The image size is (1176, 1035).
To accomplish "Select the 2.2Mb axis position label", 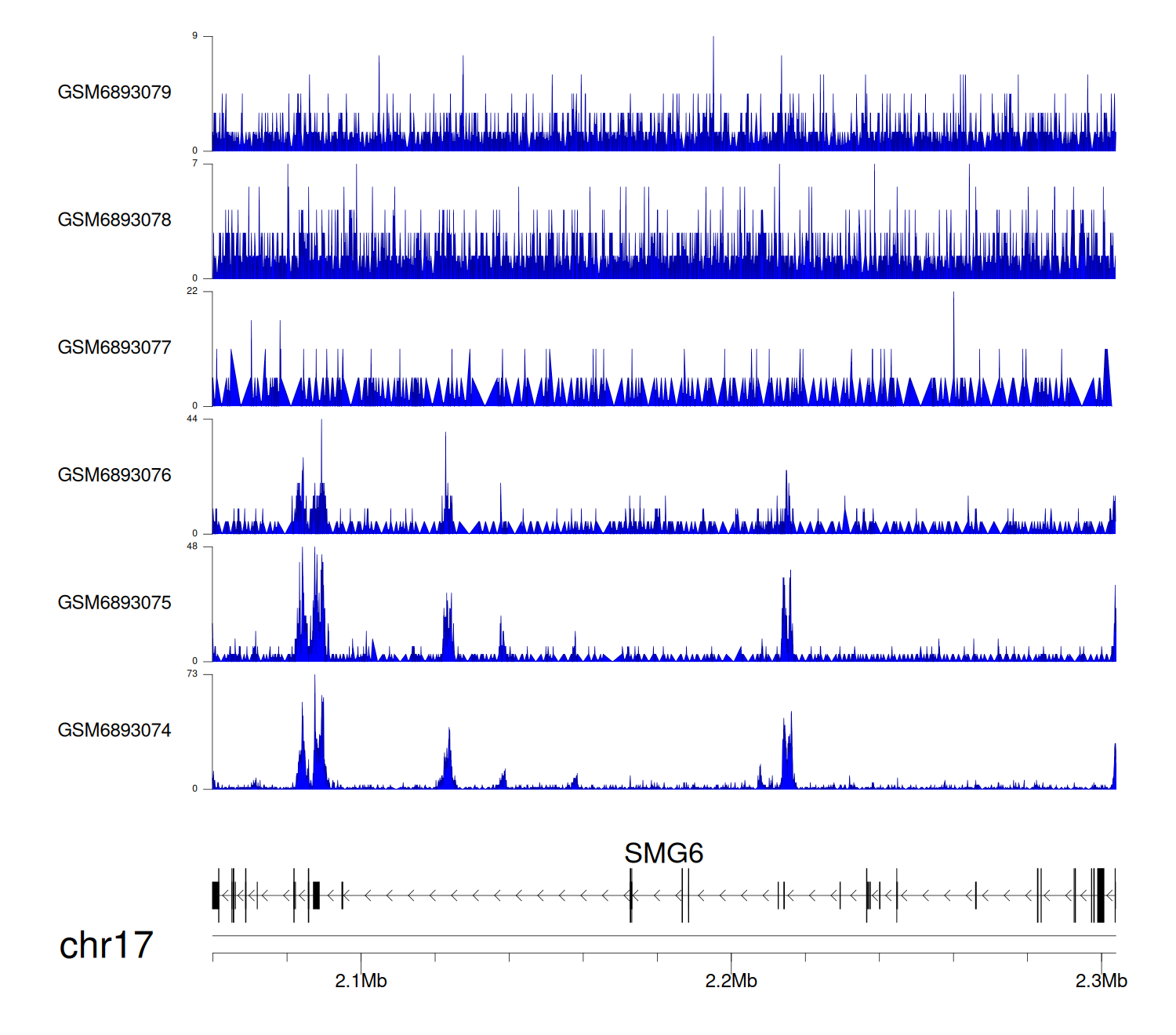I will click(731, 981).
